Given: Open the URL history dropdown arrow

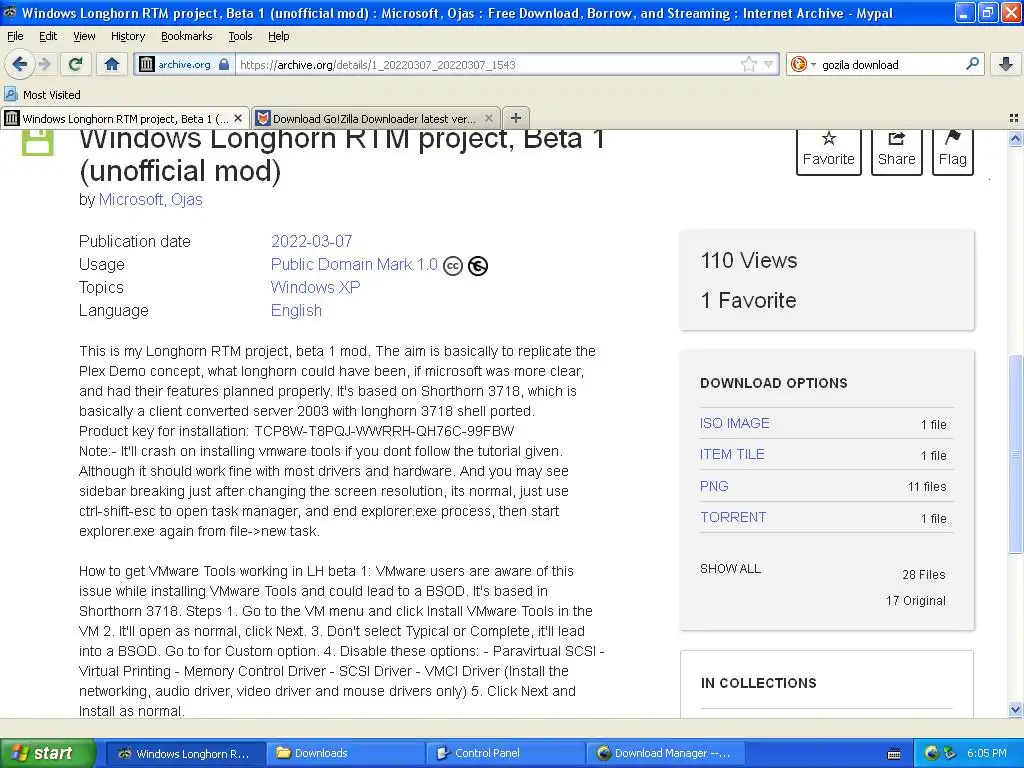Looking at the screenshot, I should click(769, 64).
